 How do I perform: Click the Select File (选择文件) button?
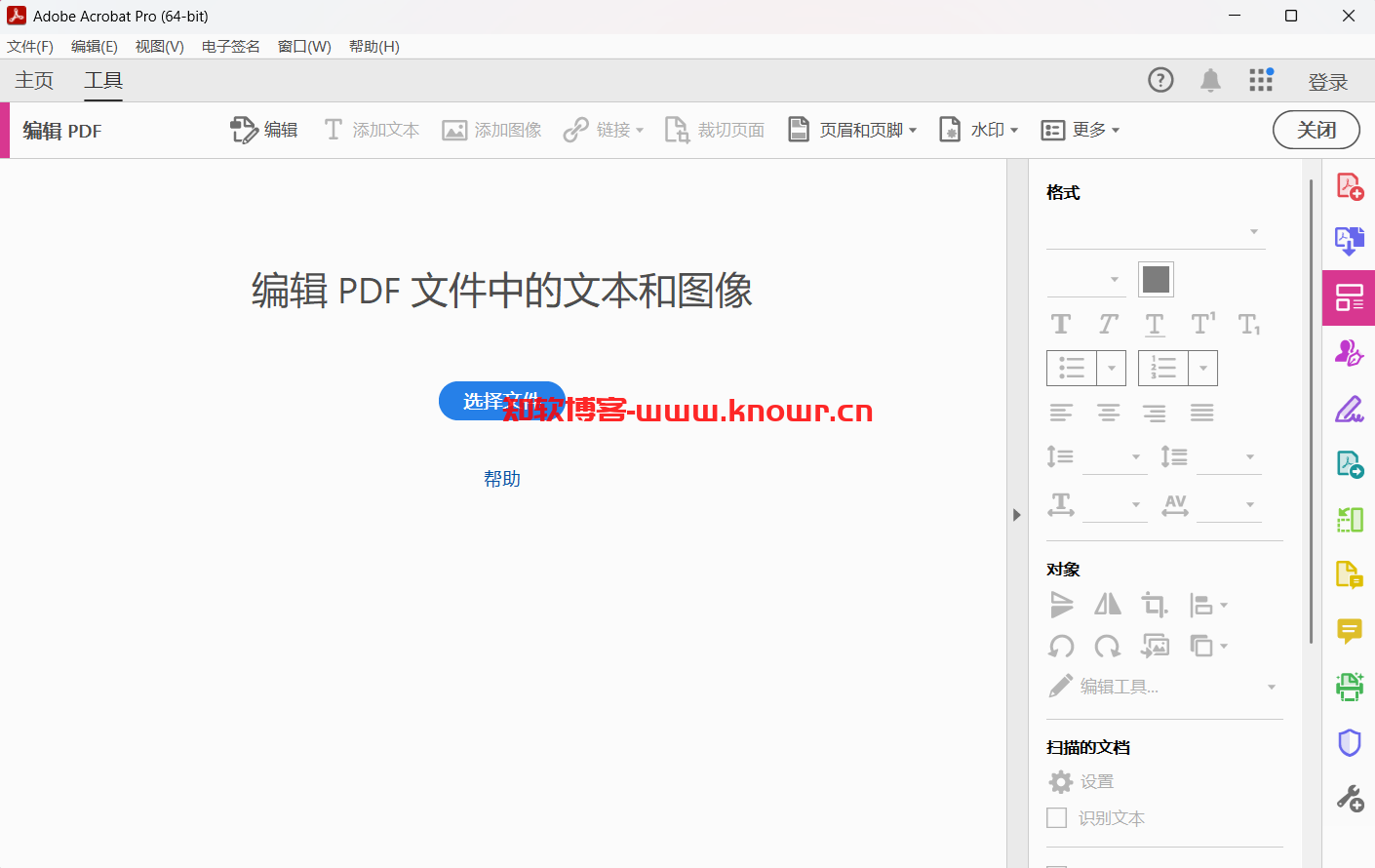point(501,401)
